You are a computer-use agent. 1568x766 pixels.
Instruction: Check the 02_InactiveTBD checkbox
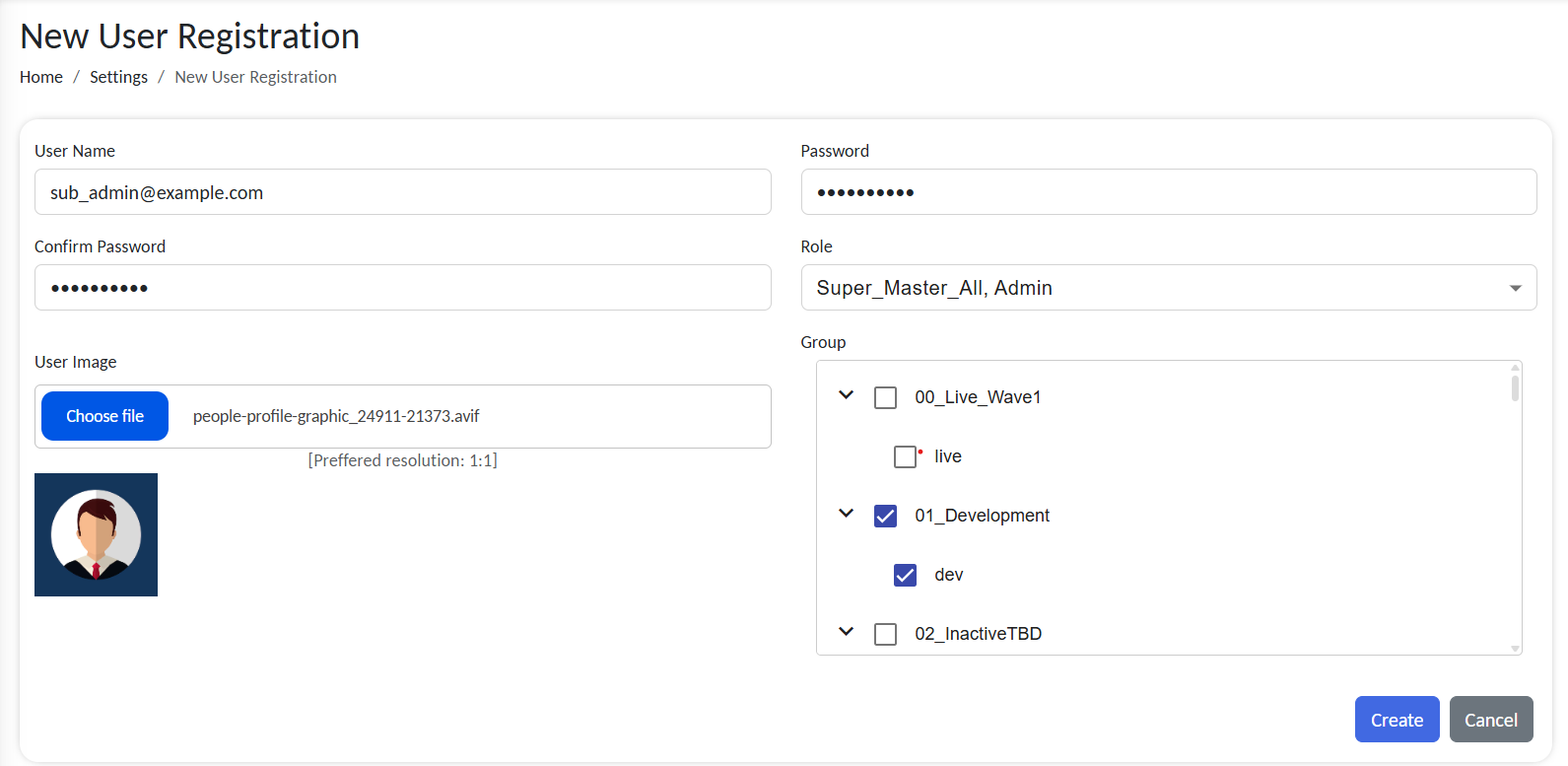click(x=885, y=634)
